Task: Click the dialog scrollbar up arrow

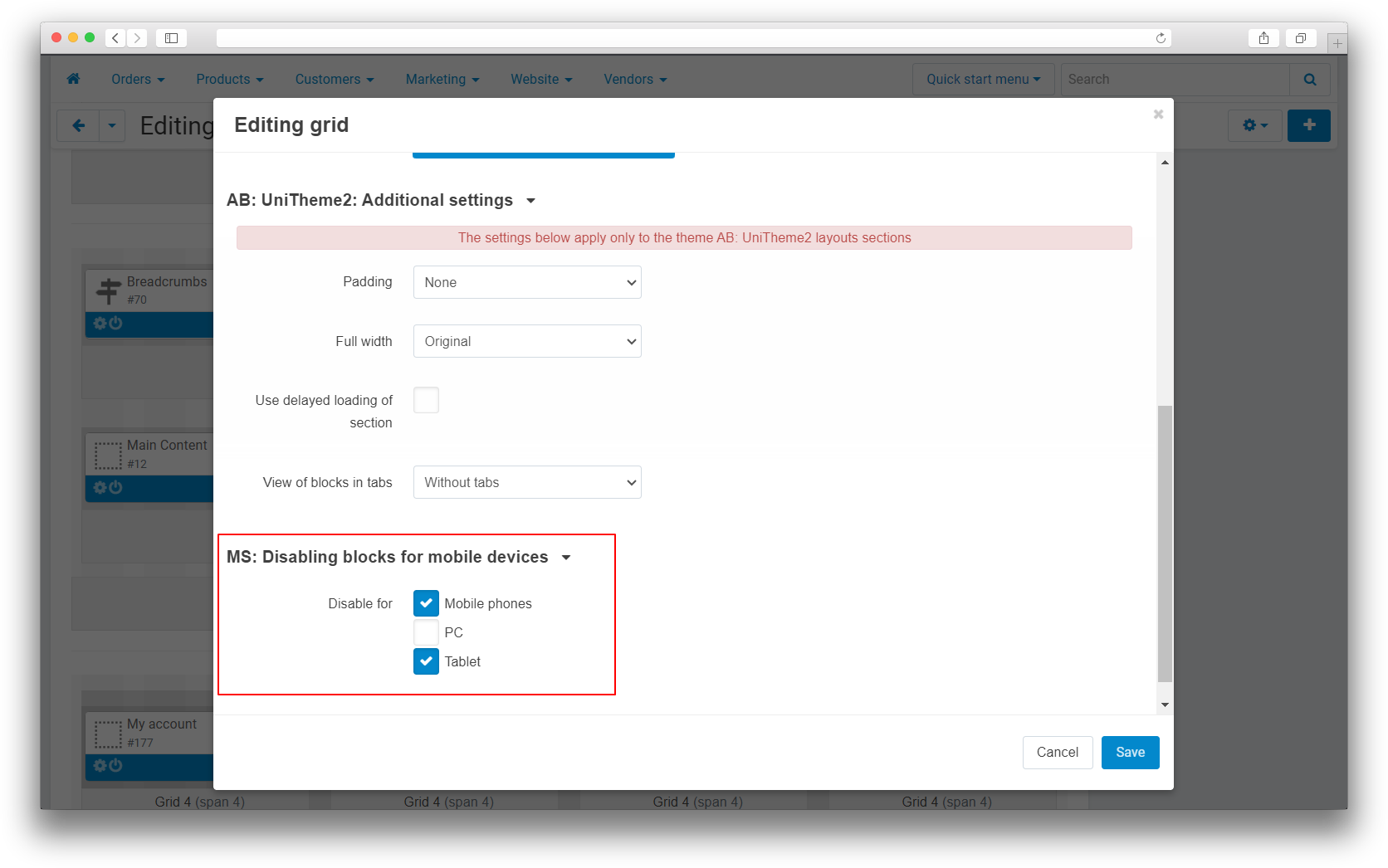Action: click(1165, 163)
